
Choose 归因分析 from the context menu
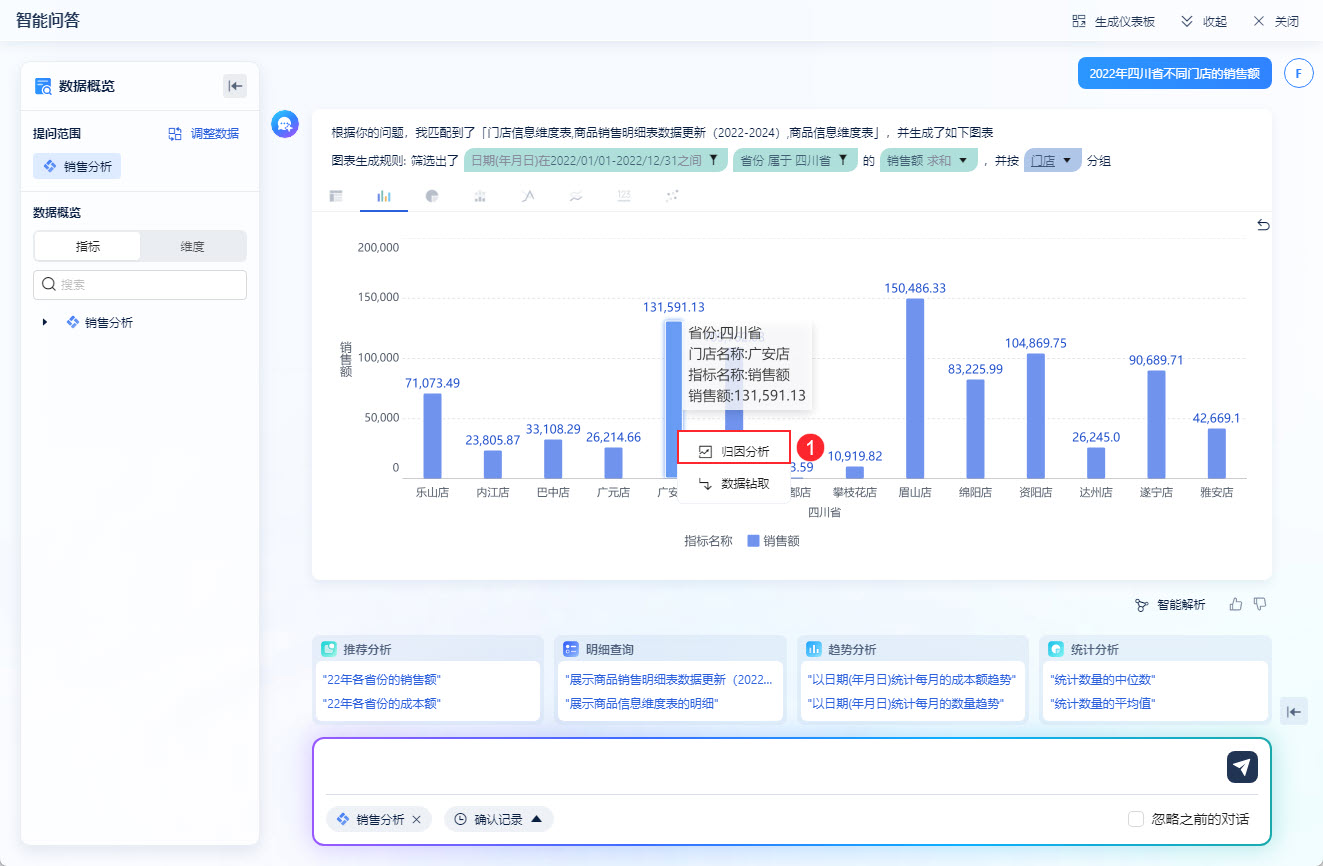coord(734,451)
